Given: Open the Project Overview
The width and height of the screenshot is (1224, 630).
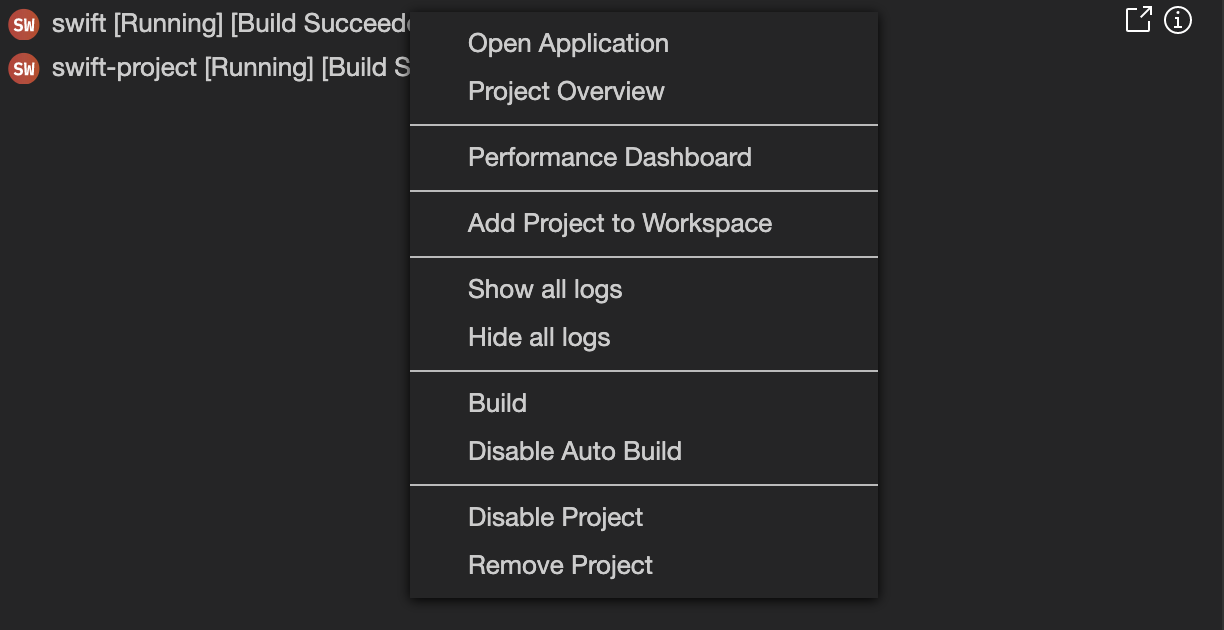Looking at the screenshot, I should click(x=565, y=91).
